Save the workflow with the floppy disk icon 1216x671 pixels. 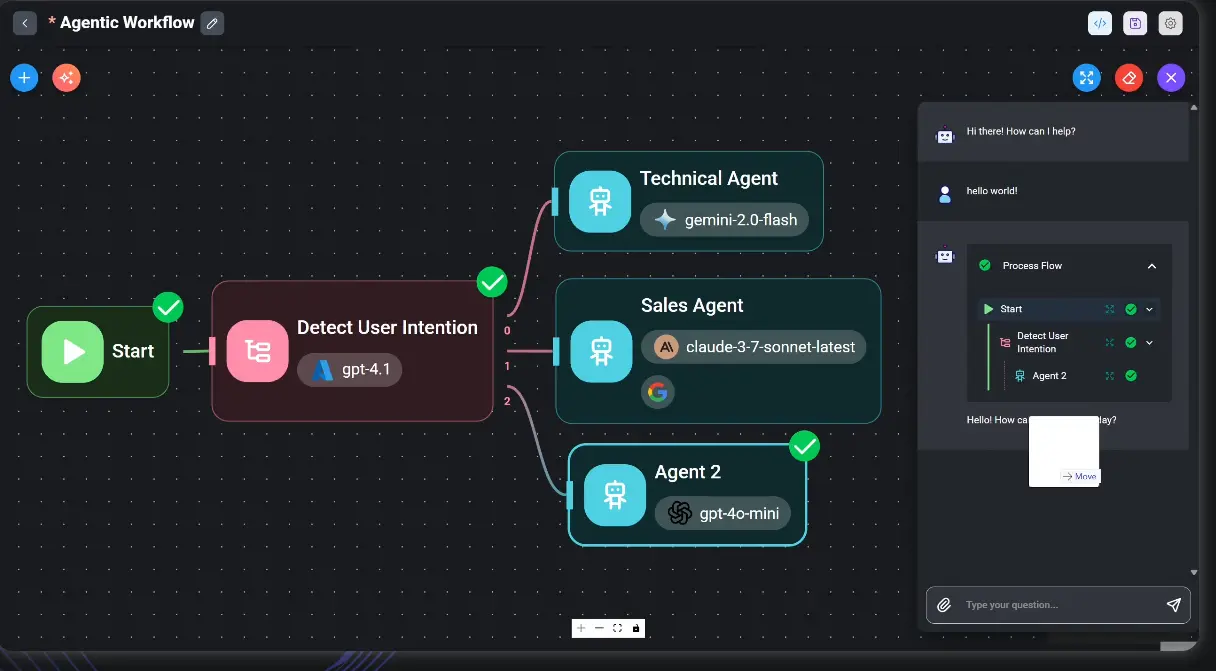point(1135,24)
